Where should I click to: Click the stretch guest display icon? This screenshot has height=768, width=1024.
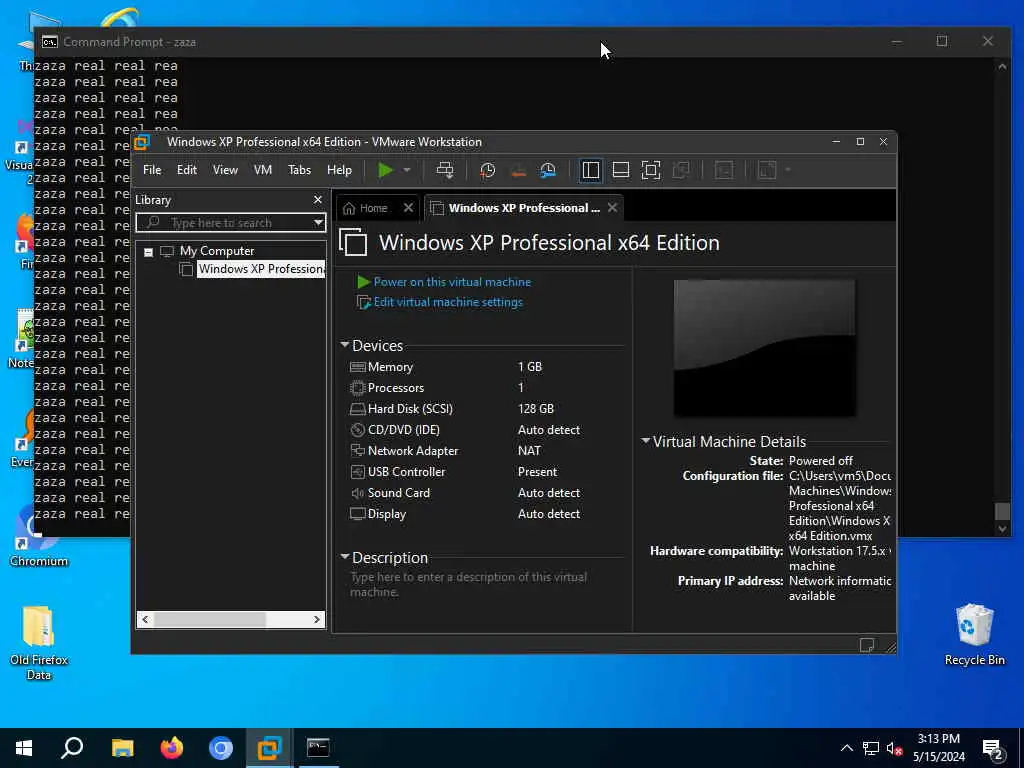tap(767, 170)
